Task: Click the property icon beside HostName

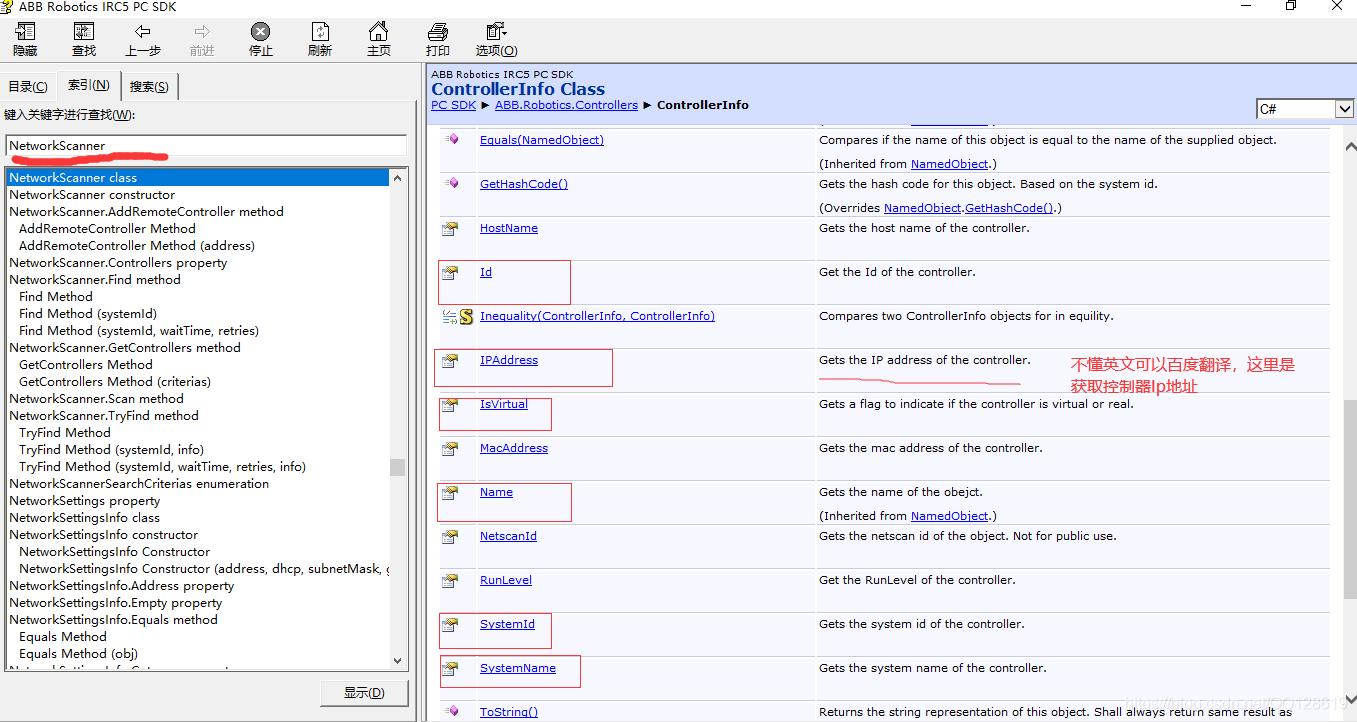Action: point(450,229)
